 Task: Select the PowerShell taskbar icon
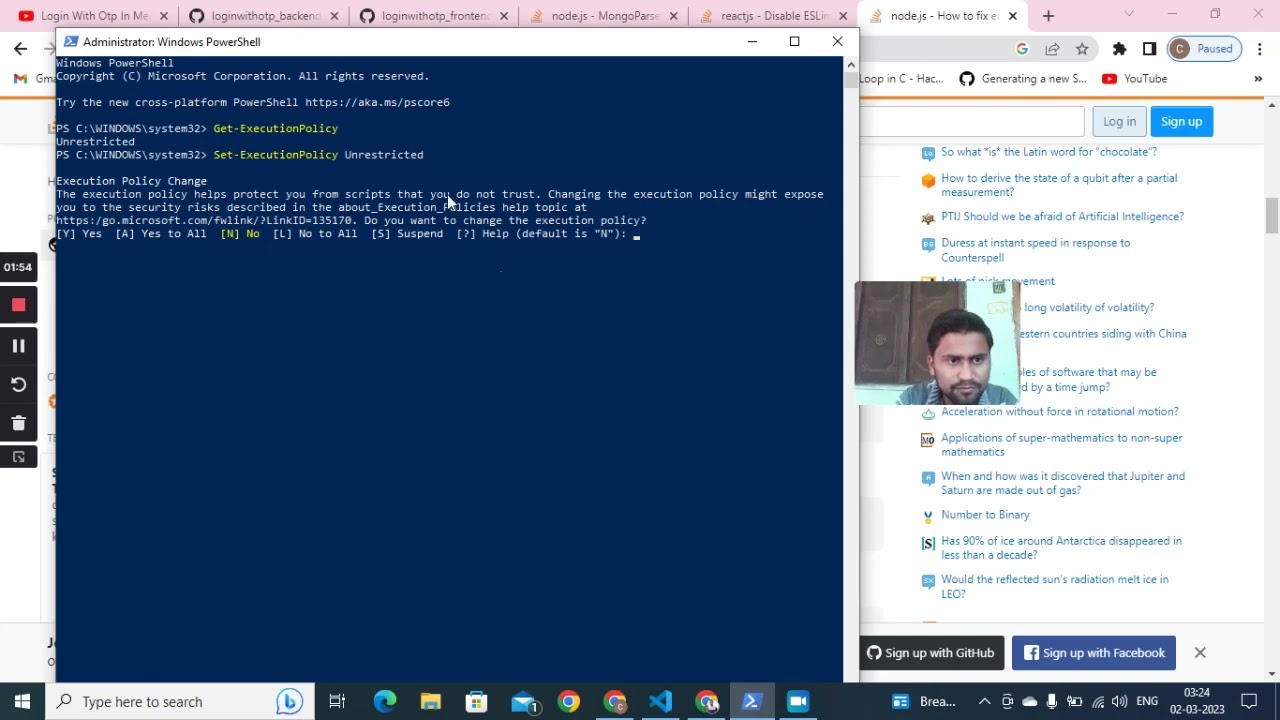[x=752, y=701]
